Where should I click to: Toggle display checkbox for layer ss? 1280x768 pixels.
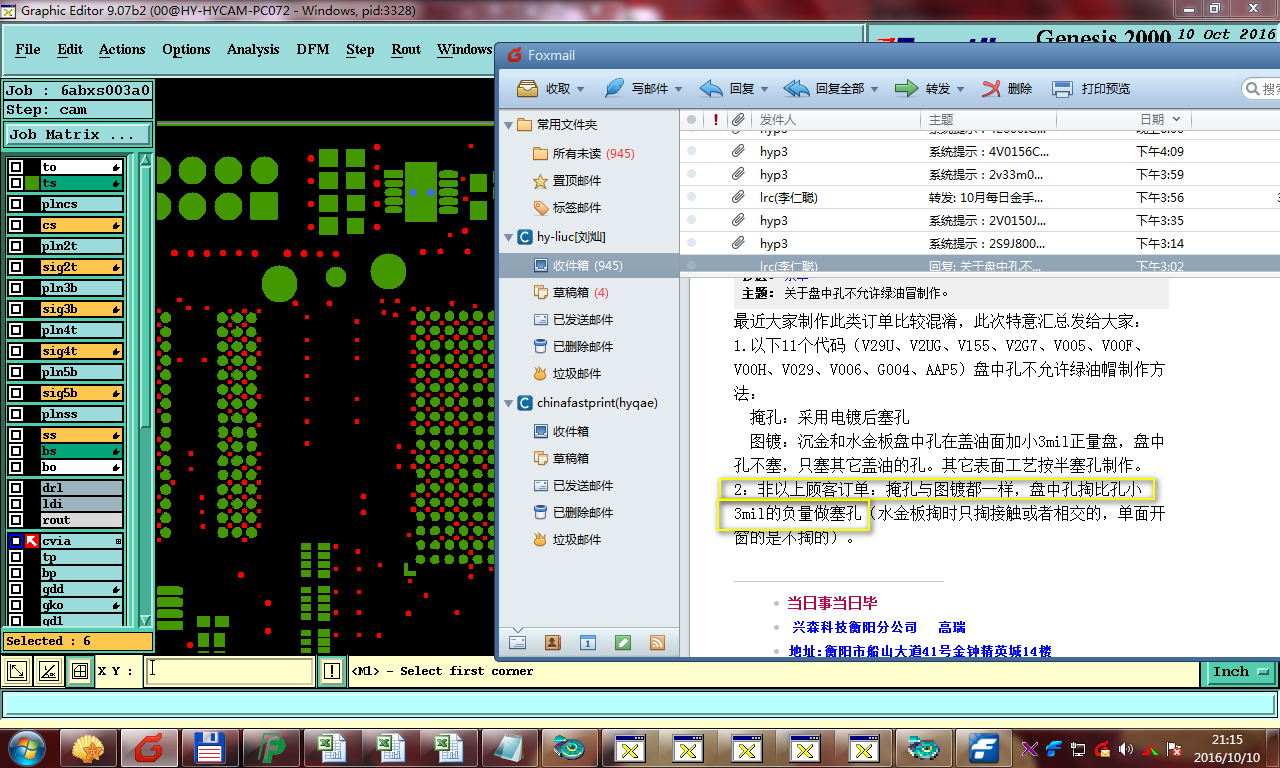[16, 435]
